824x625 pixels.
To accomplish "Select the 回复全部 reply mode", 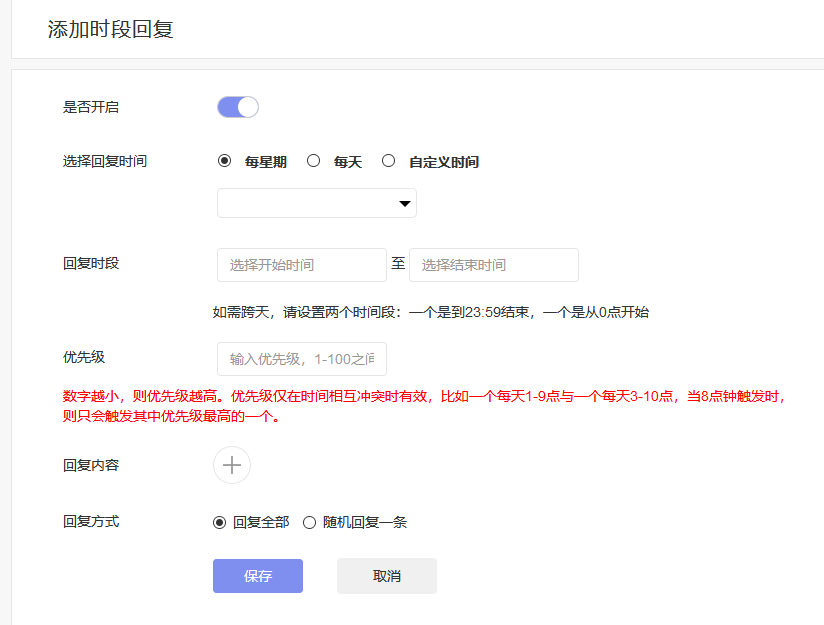I will (x=219, y=522).
